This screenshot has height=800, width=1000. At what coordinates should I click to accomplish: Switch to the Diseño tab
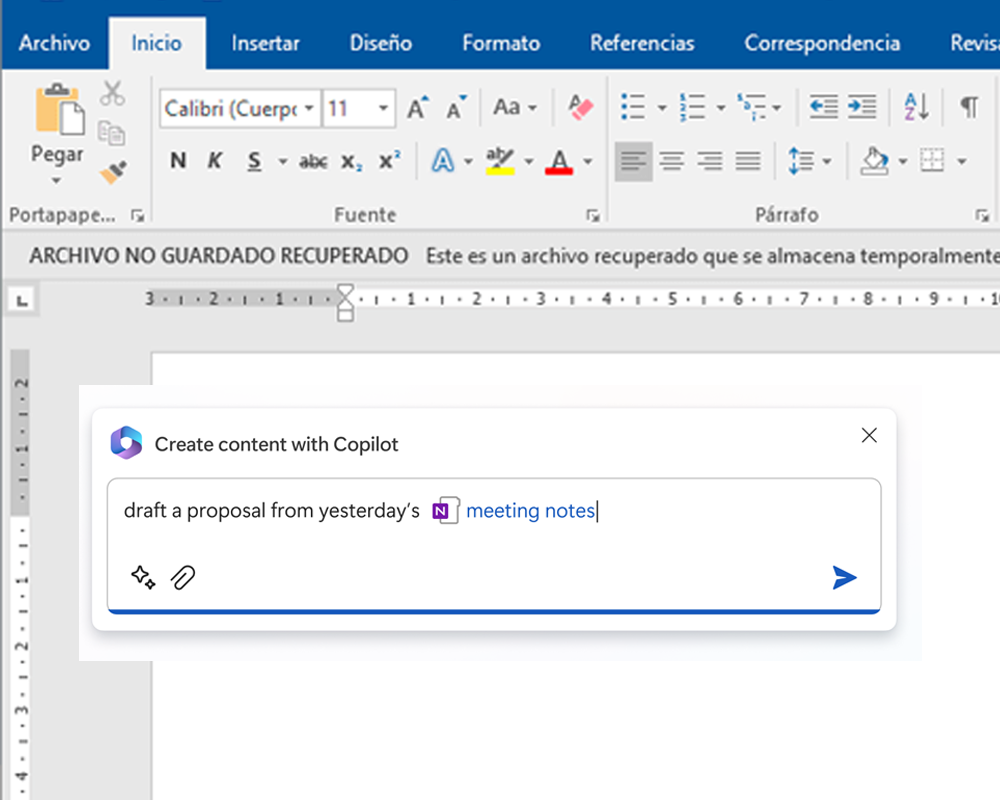pos(381,43)
